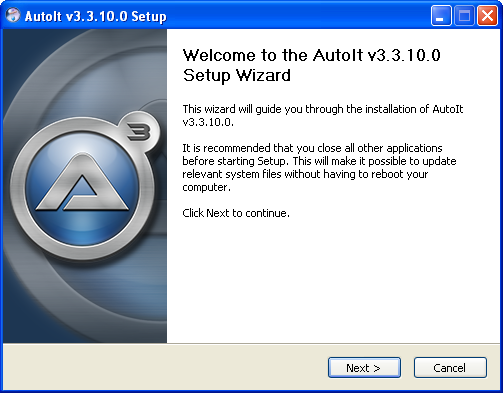Click the word 'computer.' in the paragraph
This screenshot has width=503, height=393.
click(x=206, y=187)
